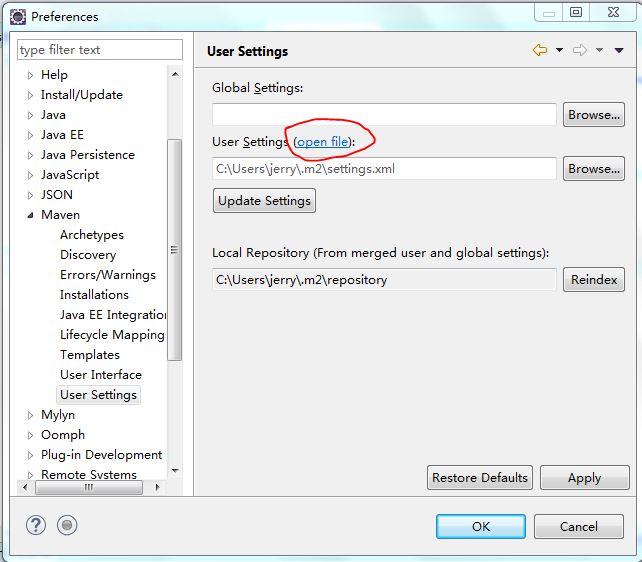Select the Help preference category
This screenshot has height=562, width=642.
click(x=54, y=75)
